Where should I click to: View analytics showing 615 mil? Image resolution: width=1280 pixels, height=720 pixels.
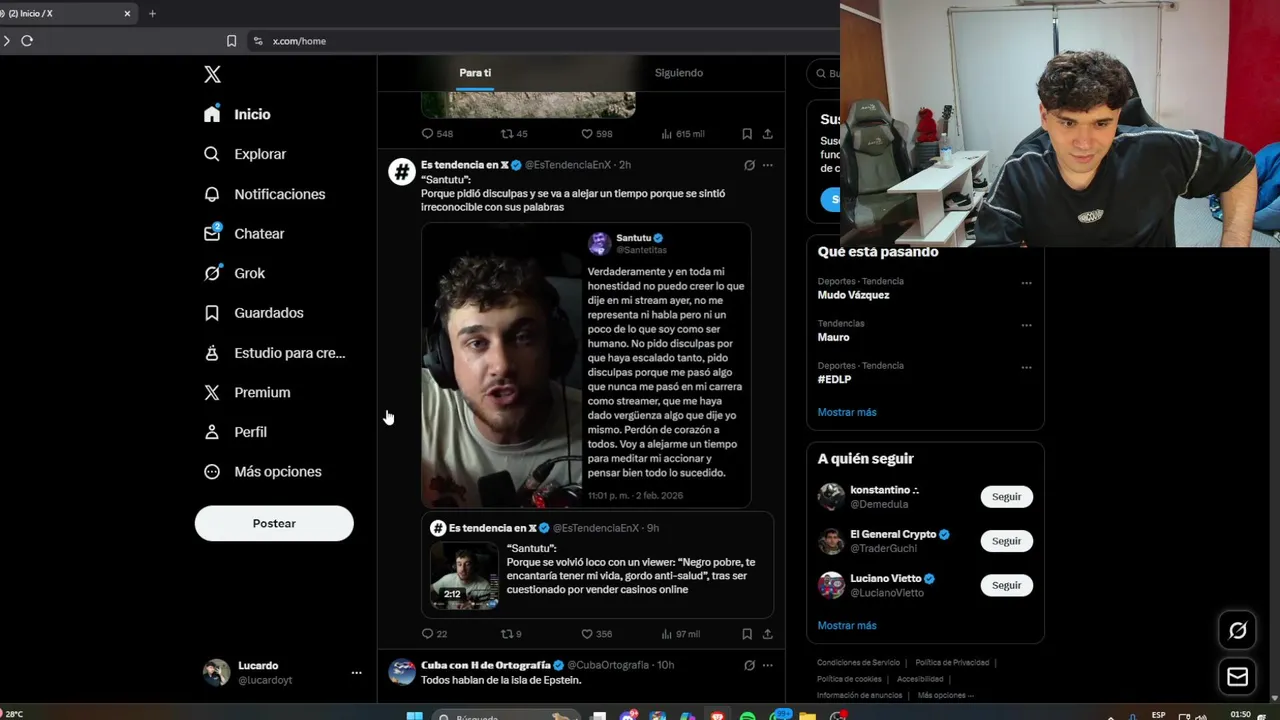pos(683,133)
